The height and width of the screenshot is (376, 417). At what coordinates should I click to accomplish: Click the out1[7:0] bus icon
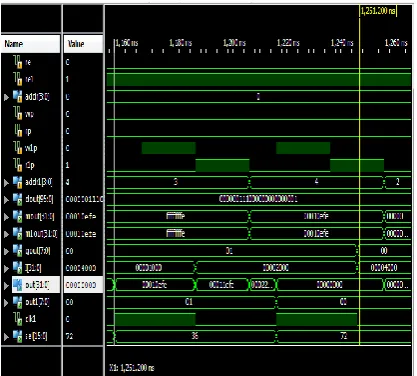coord(18,302)
